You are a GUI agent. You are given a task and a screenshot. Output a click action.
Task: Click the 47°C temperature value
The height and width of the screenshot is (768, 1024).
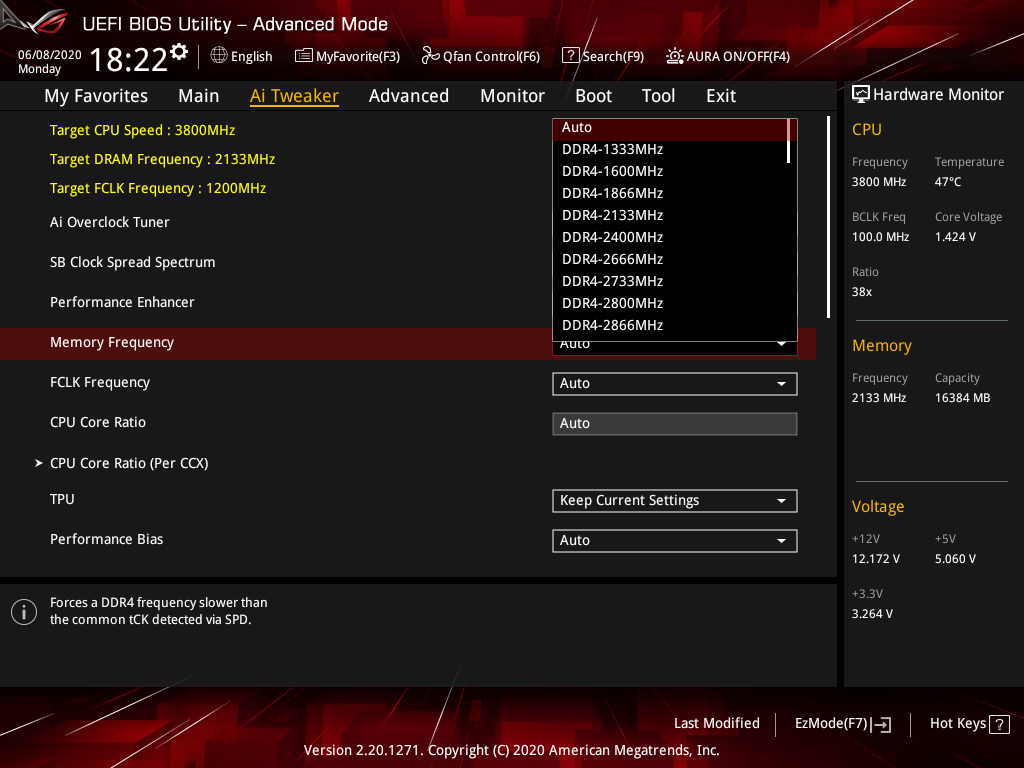pyautogui.click(x=948, y=182)
